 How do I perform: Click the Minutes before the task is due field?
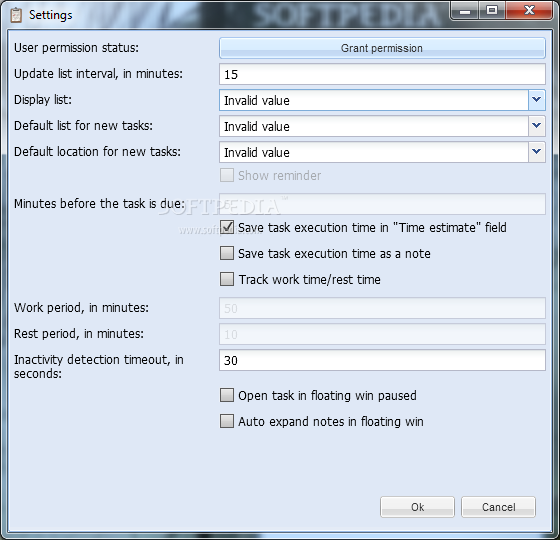382,204
